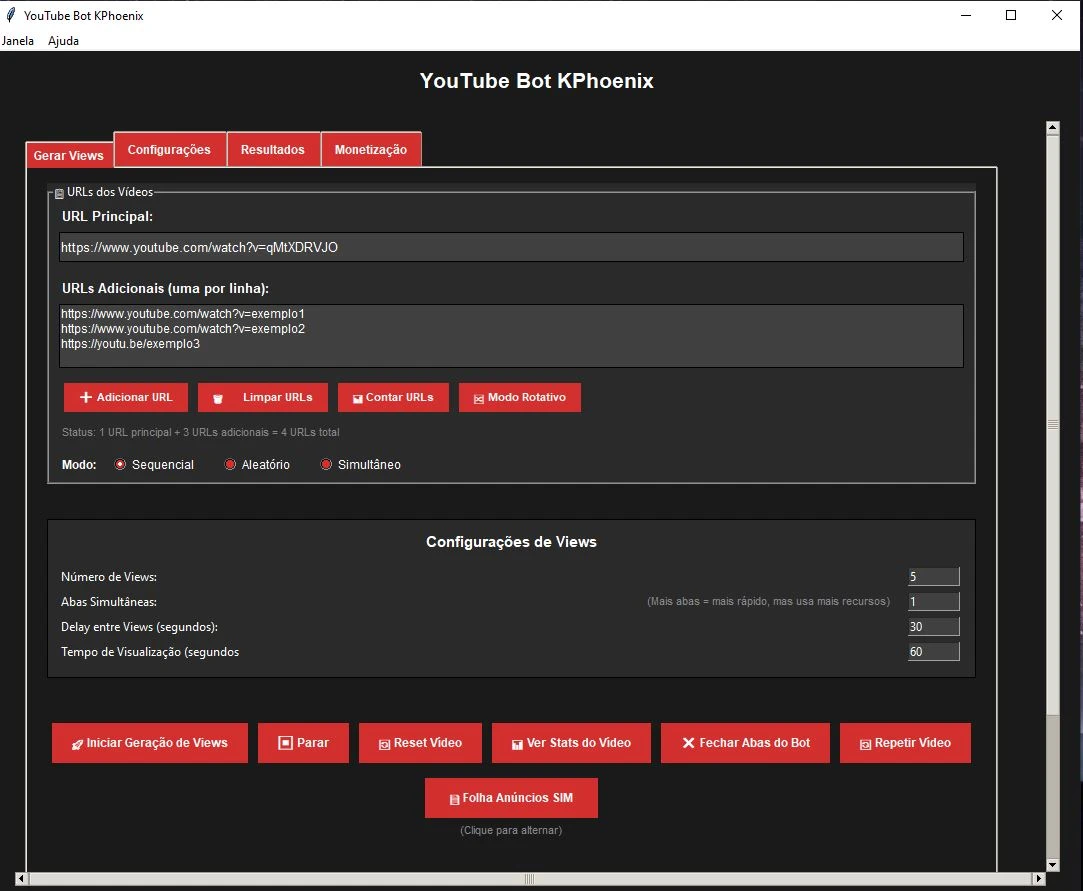Switch to the Monetização tab
The width and height of the screenshot is (1083, 891).
pos(370,149)
